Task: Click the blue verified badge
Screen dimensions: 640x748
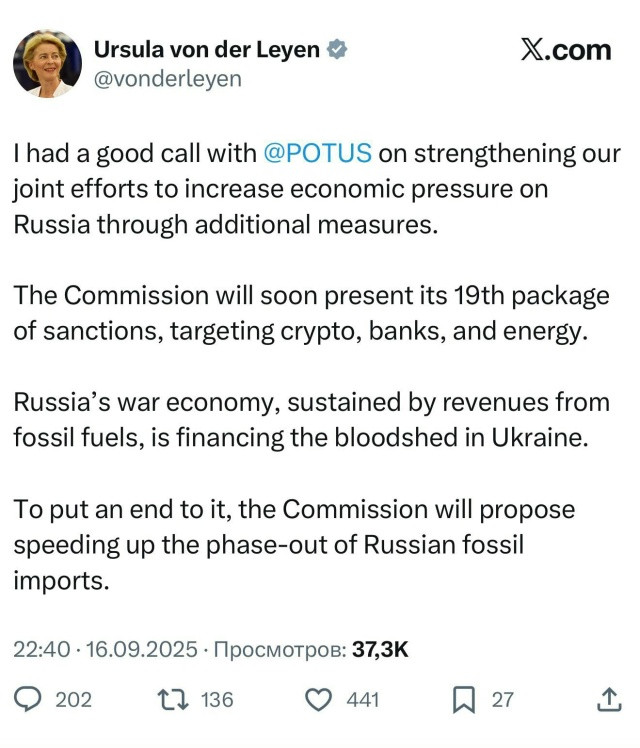Action: pyautogui.click(x=338, y=49)
